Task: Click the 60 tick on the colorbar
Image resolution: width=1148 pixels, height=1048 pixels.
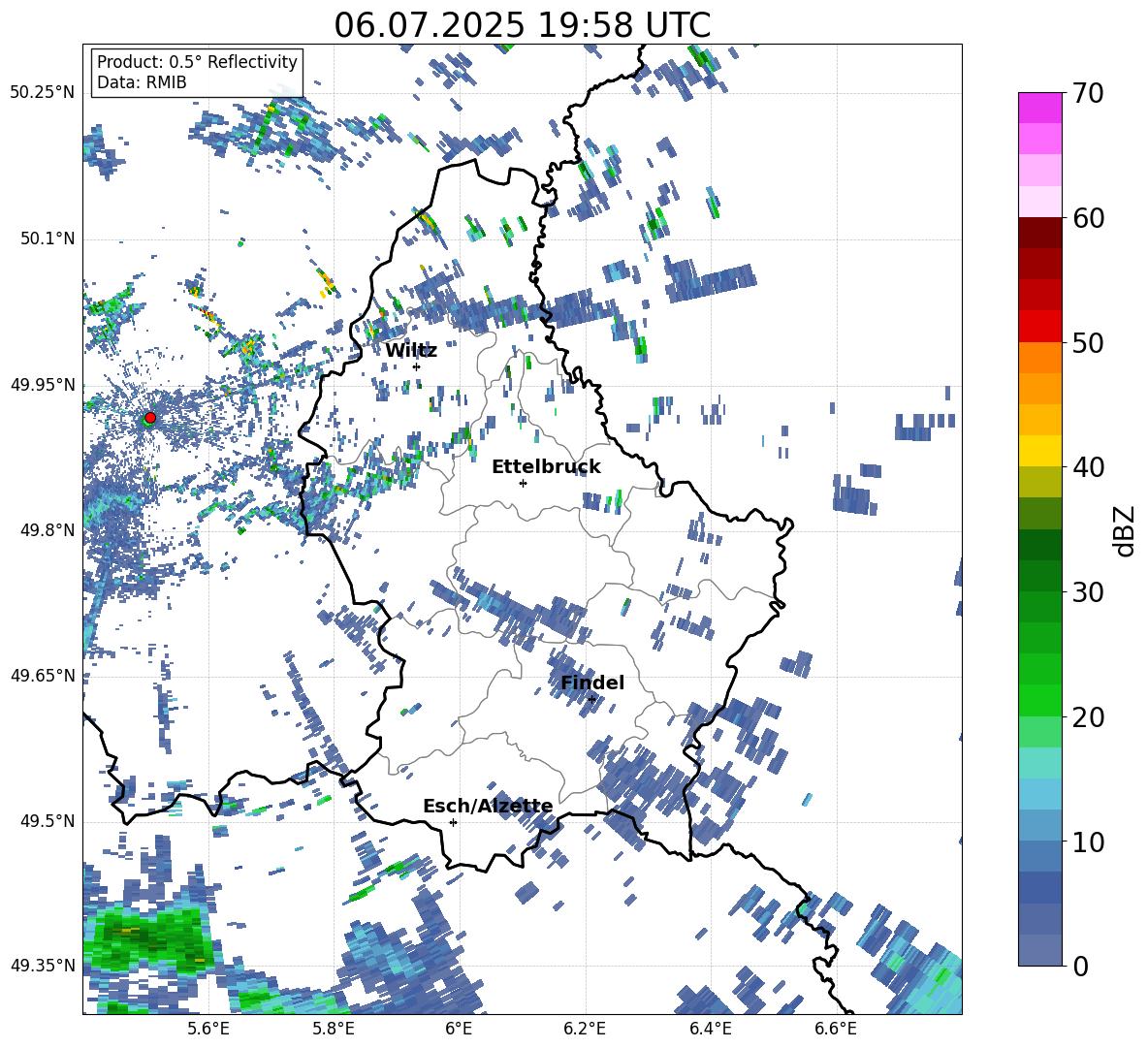Action: click(x=1087, y=218)
